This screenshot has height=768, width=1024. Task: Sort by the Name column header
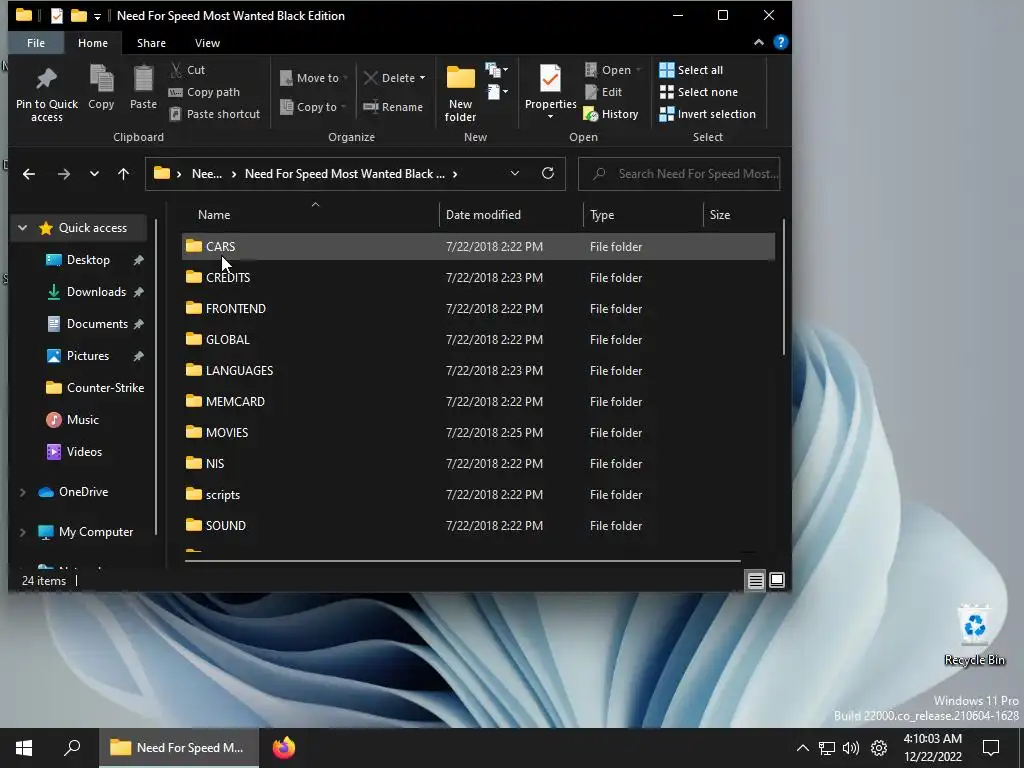[x=311, y=215]
